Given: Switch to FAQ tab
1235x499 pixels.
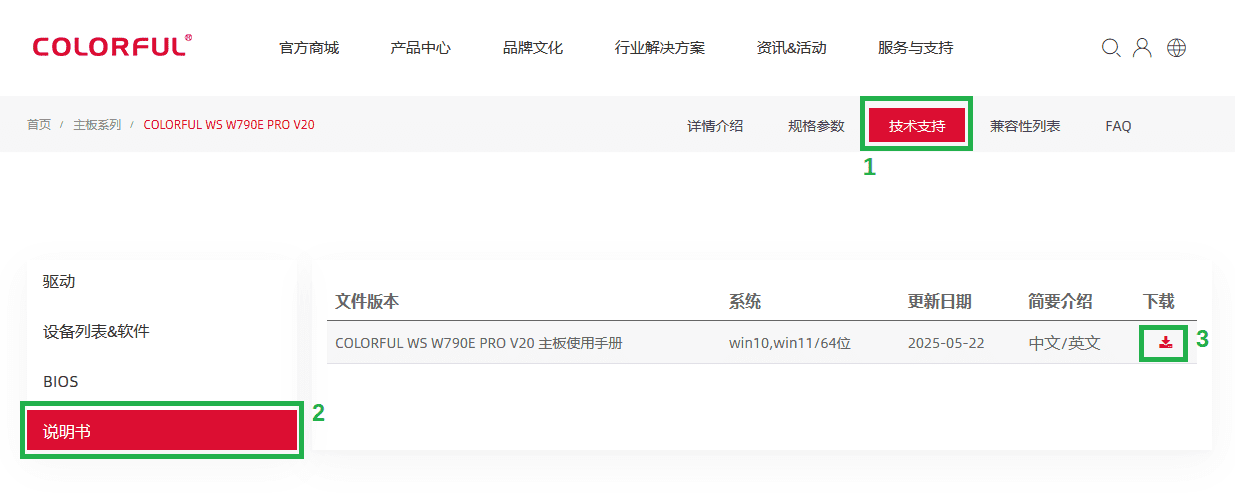Looking at the screenshot, I should [x=1118, y=126].
